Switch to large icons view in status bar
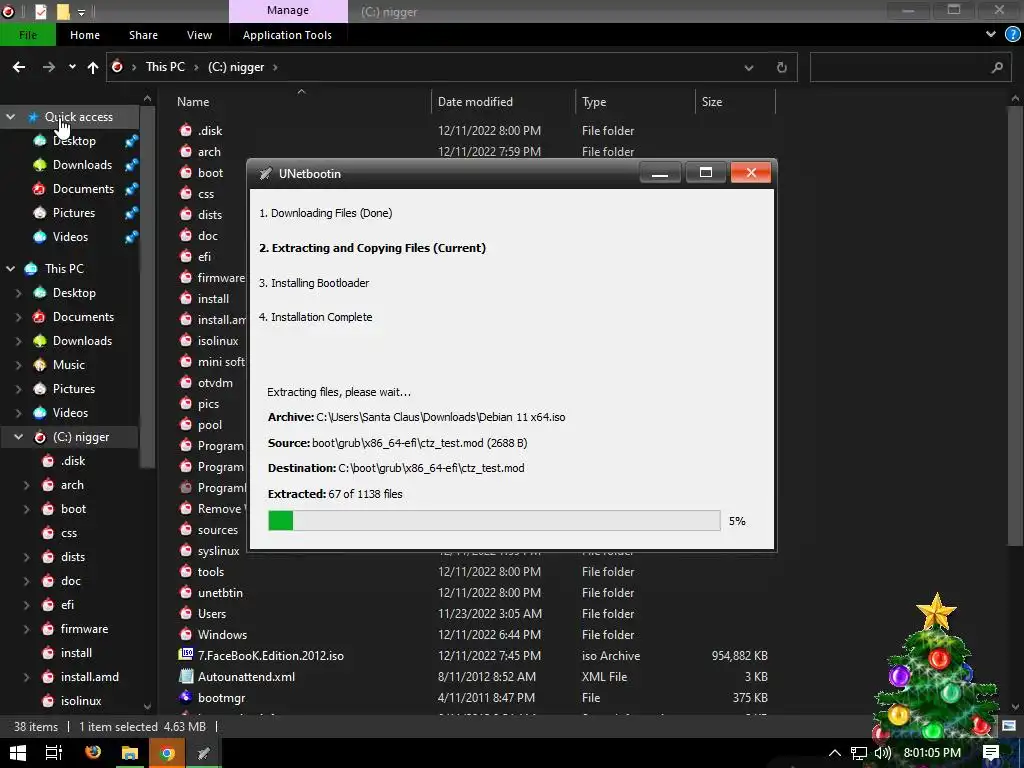Viewport: 1024px width, 768px height. click(1009, 726)
